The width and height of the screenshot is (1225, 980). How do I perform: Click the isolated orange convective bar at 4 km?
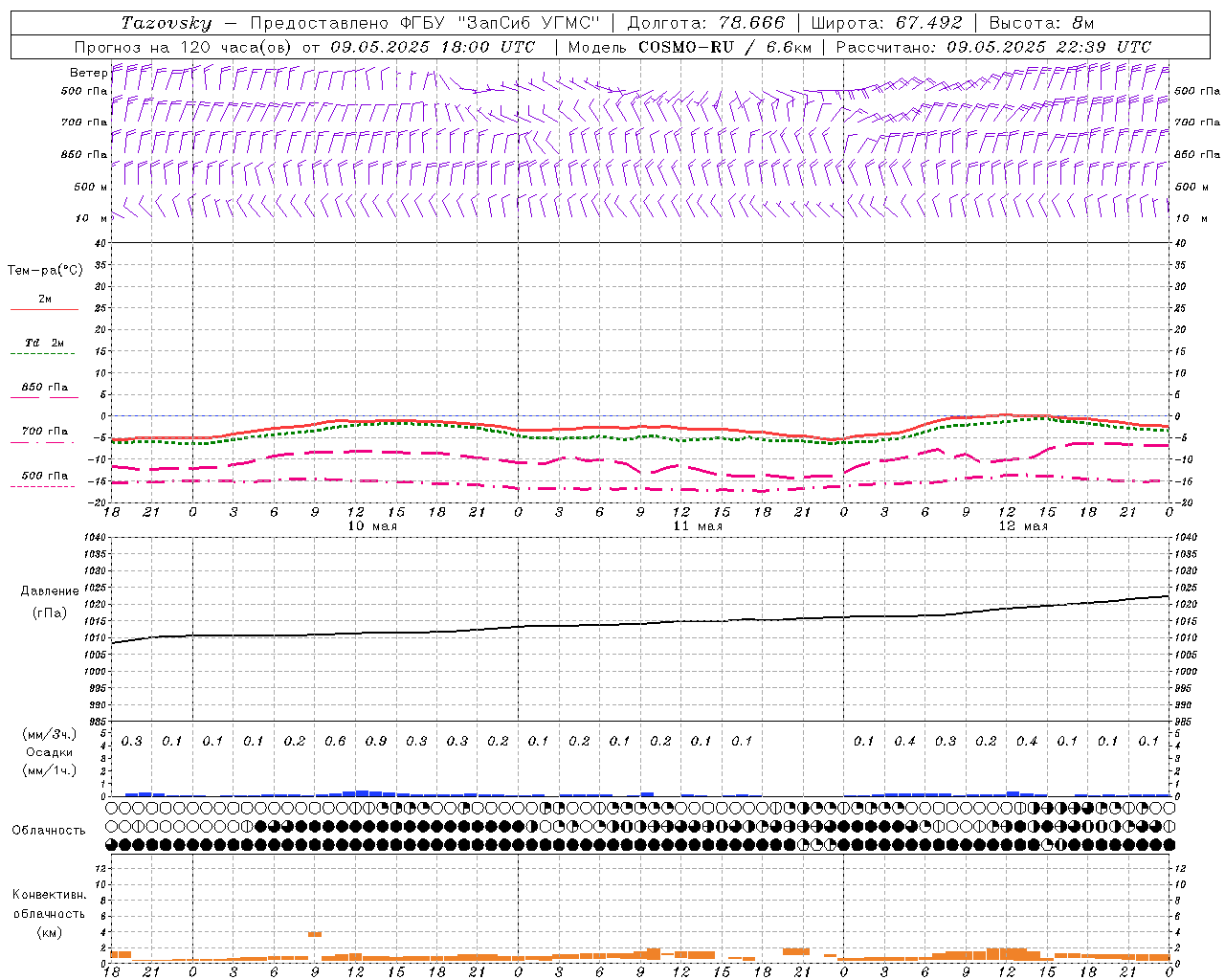pos(315,934)
